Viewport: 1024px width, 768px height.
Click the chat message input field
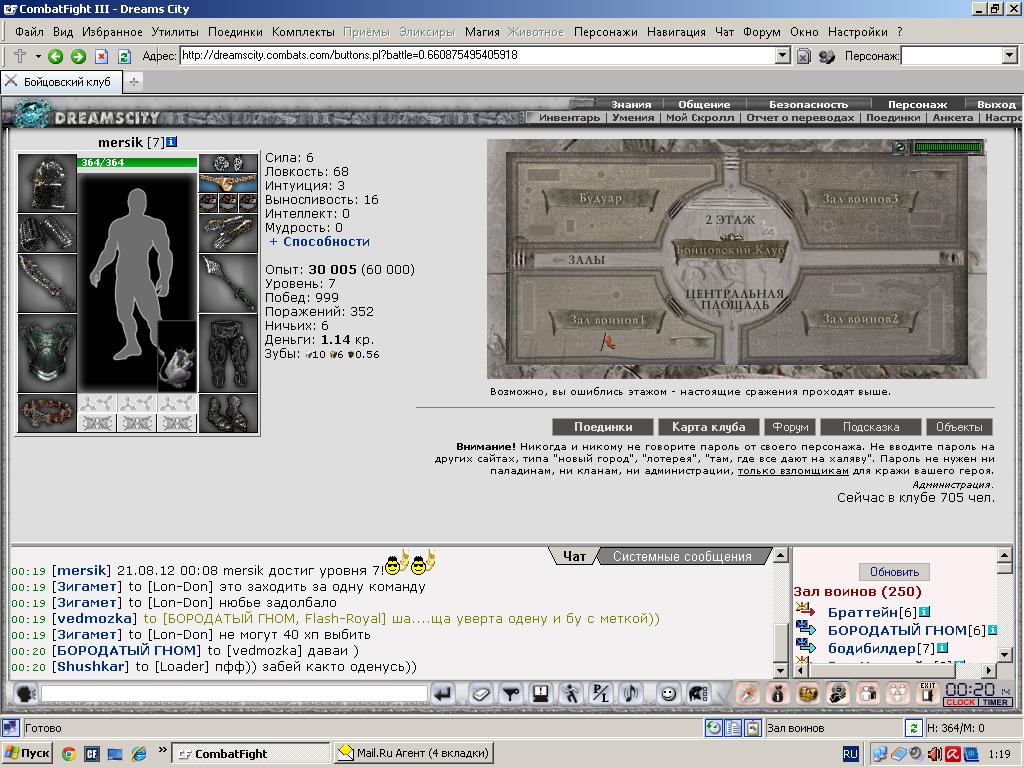click(234, 694)
